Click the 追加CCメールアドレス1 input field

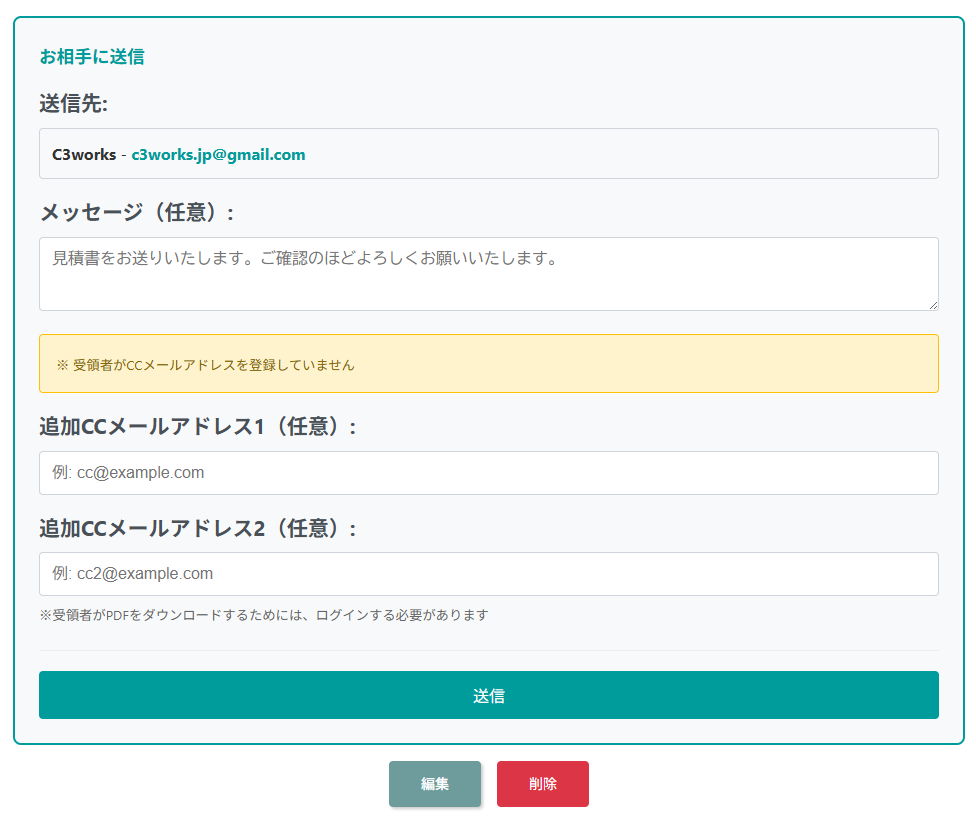click(488, 473)
